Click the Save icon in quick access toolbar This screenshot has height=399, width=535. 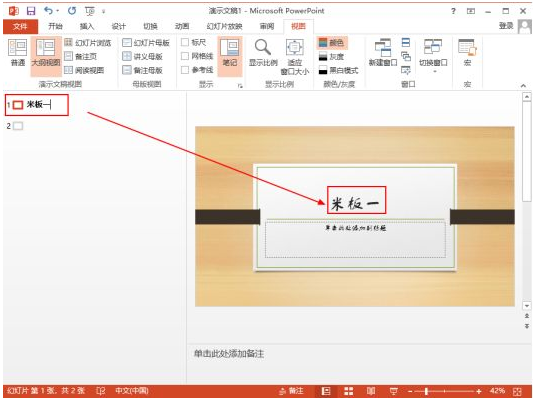pos(31,11)
